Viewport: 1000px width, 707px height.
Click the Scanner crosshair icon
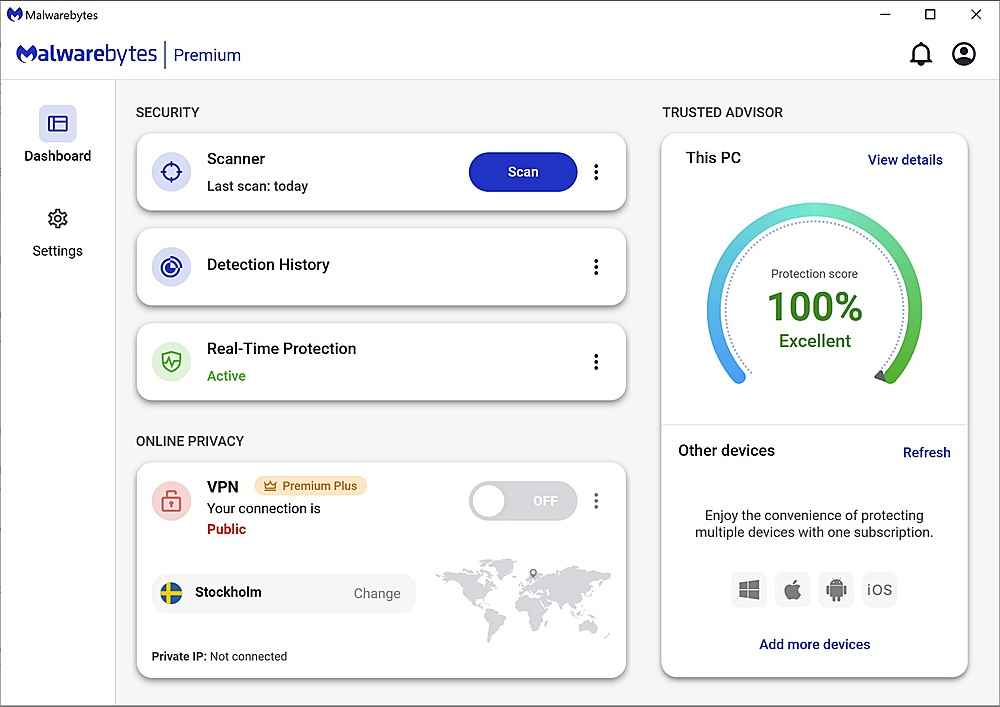pos(171,172)
